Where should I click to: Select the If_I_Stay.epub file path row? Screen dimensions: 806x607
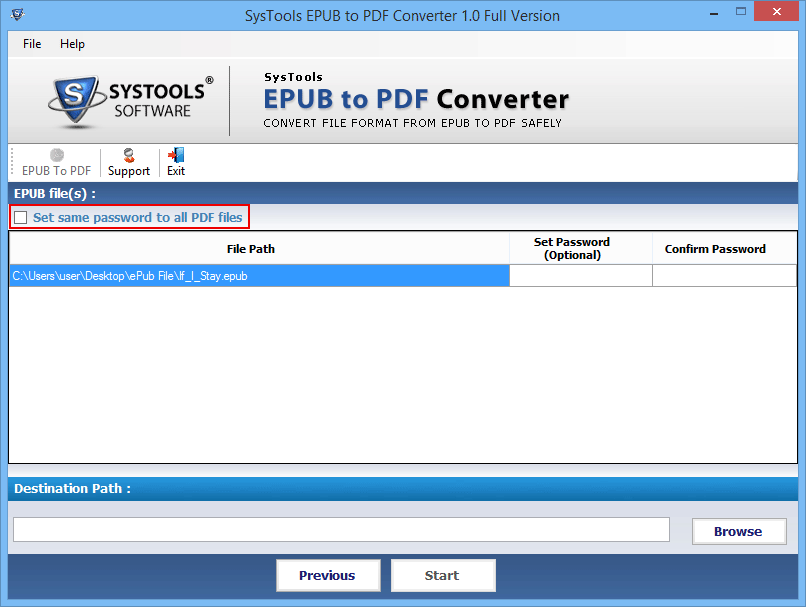pyautogui.click(x=260, y=276)
